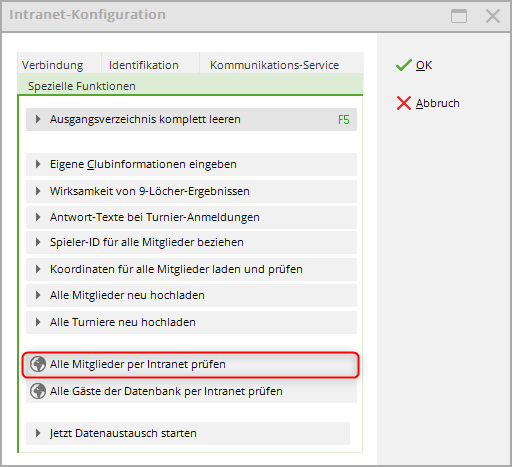Open Antwort-Texte bei Turnier-Anmeldungen

(x=191, y=217)
